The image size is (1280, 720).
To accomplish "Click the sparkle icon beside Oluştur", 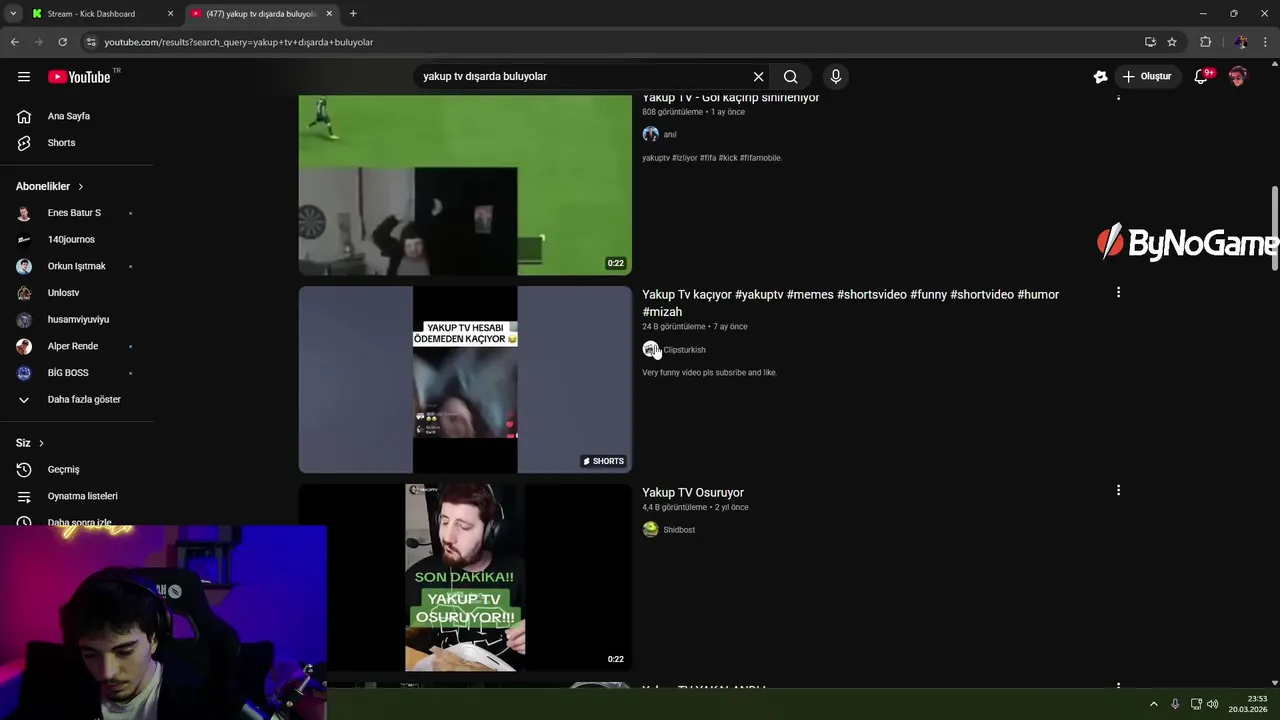I will [x=1100, y=77].
